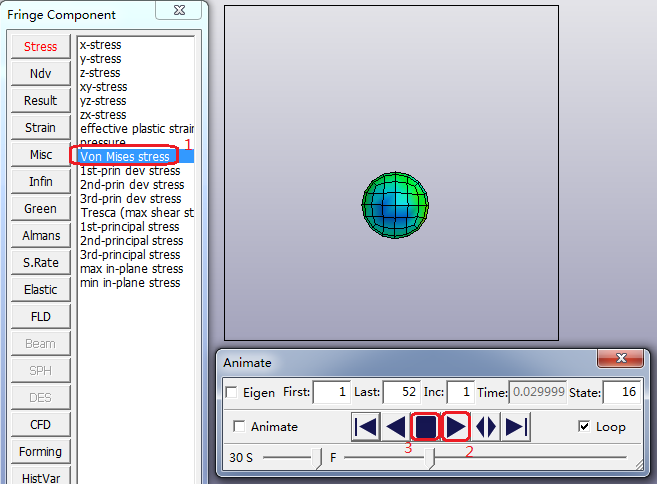The width and height of the screenshot is (657, 484).
Task: Toggle the Animate checkbox
Action: [x=239, y=427]
